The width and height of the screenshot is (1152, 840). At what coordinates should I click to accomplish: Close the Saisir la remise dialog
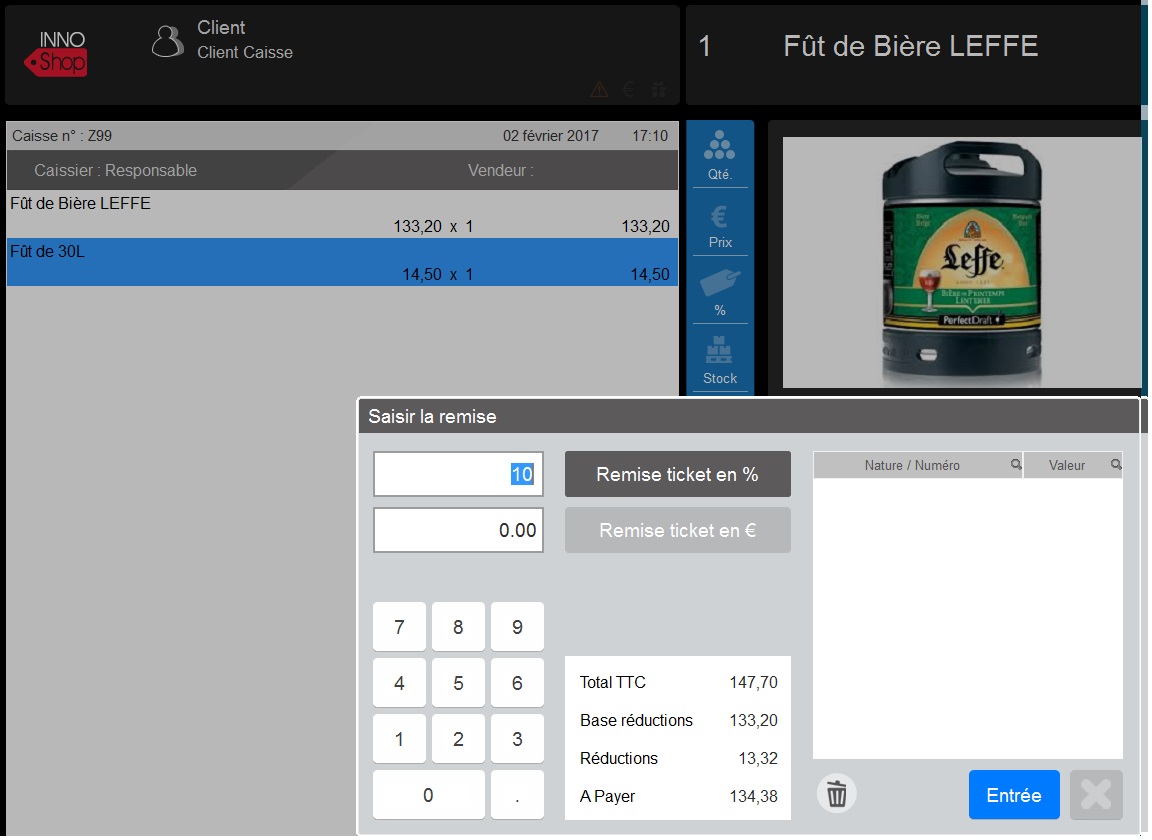(1095, 794)
